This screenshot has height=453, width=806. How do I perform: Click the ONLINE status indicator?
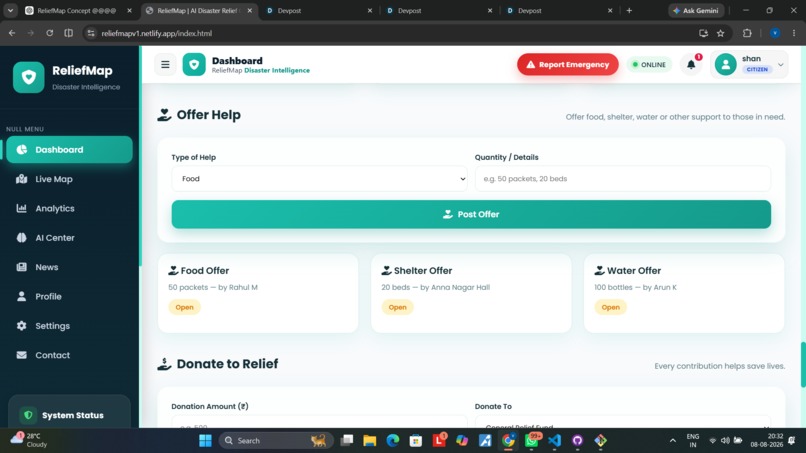(649, 65)
